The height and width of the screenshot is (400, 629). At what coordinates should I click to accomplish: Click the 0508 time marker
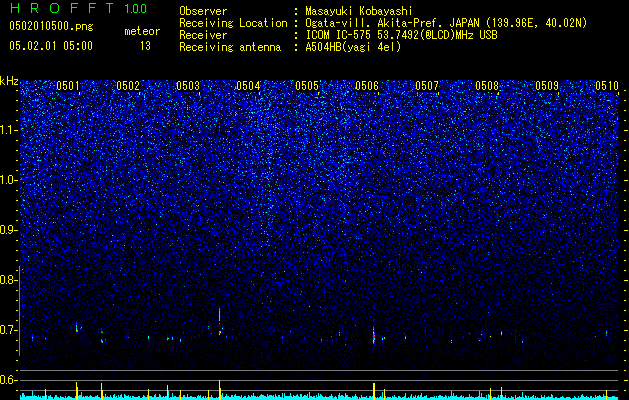(487, 86)
